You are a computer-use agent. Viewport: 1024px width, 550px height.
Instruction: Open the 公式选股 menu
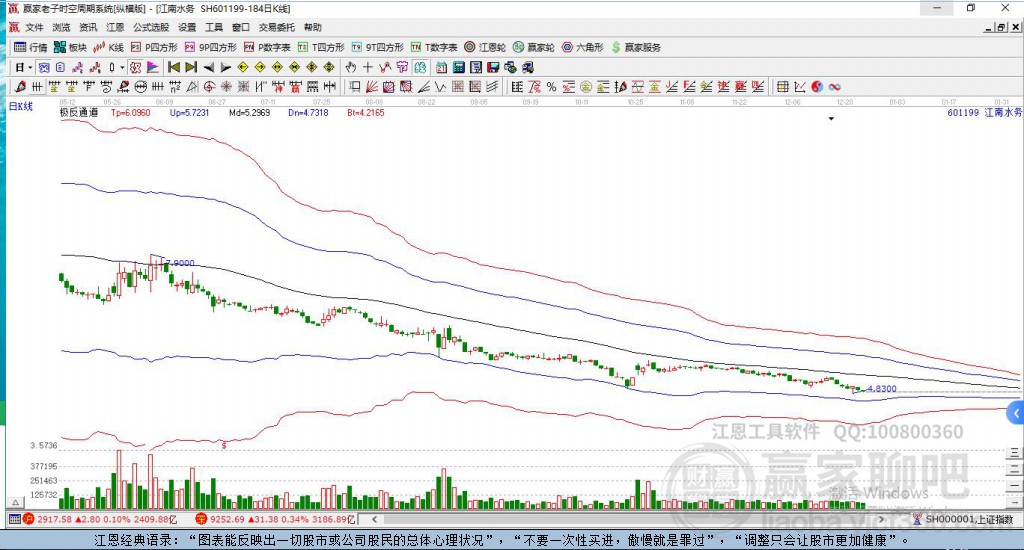click(149, 28)
